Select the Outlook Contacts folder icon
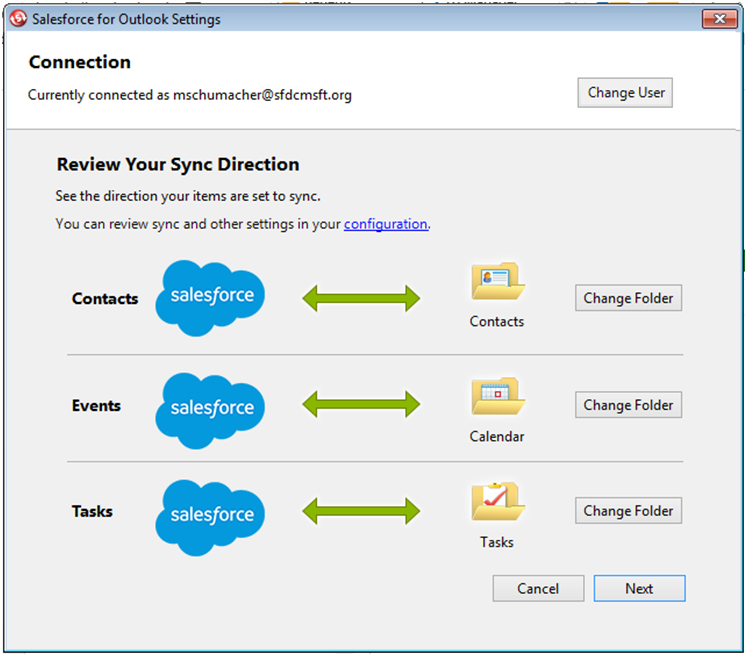Image resolution: width=747 pixels, height=656 pixels. point(497,284)
